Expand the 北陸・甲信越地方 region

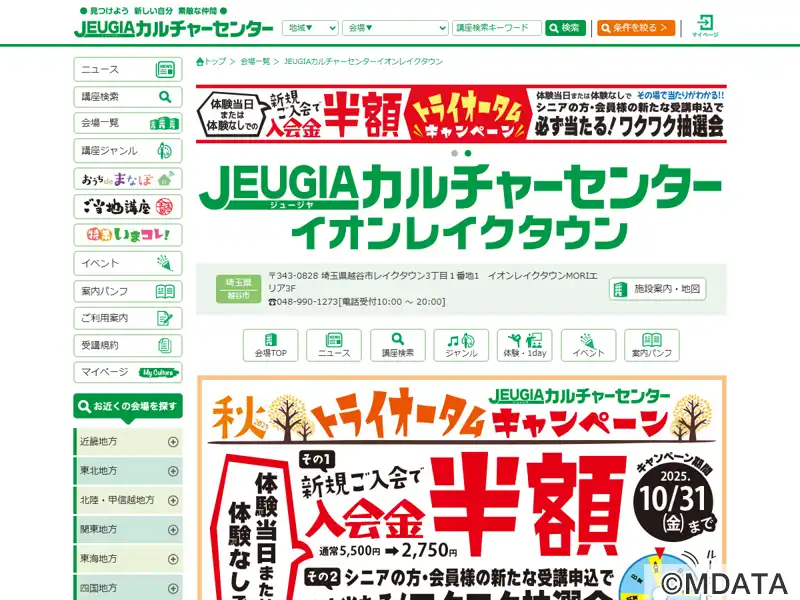(128, 501)
